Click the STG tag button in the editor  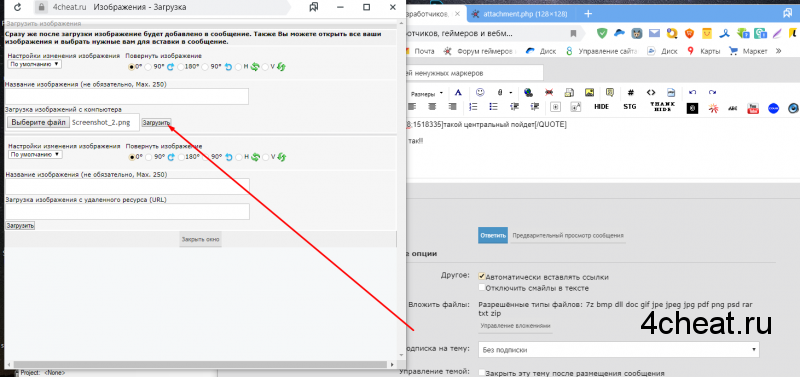[x=630, y=107]
